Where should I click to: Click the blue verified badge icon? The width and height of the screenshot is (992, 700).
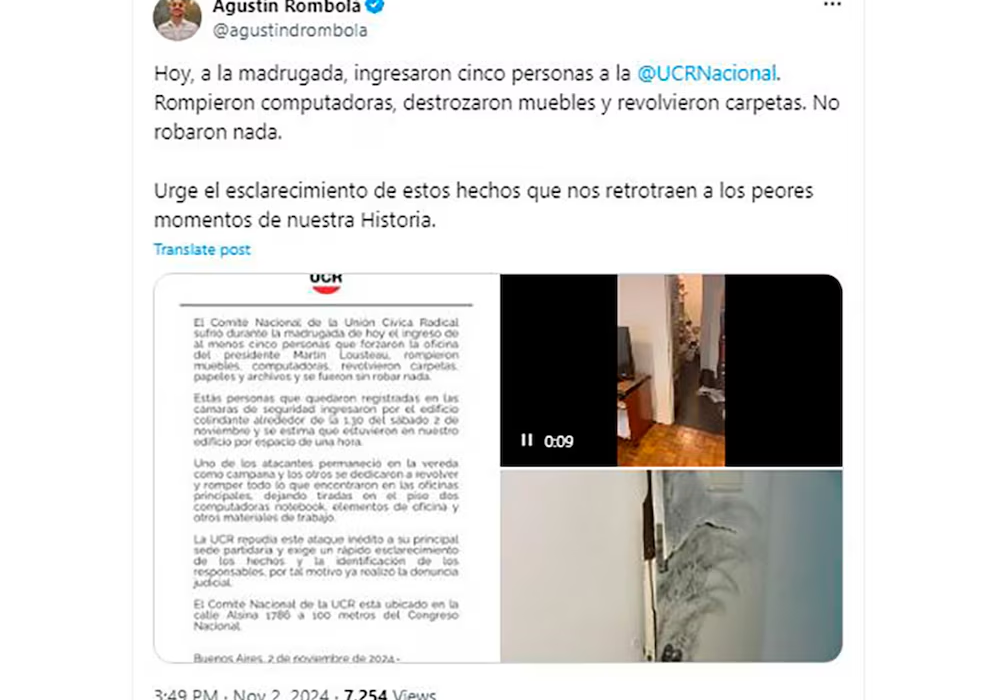tap(376, 6)
